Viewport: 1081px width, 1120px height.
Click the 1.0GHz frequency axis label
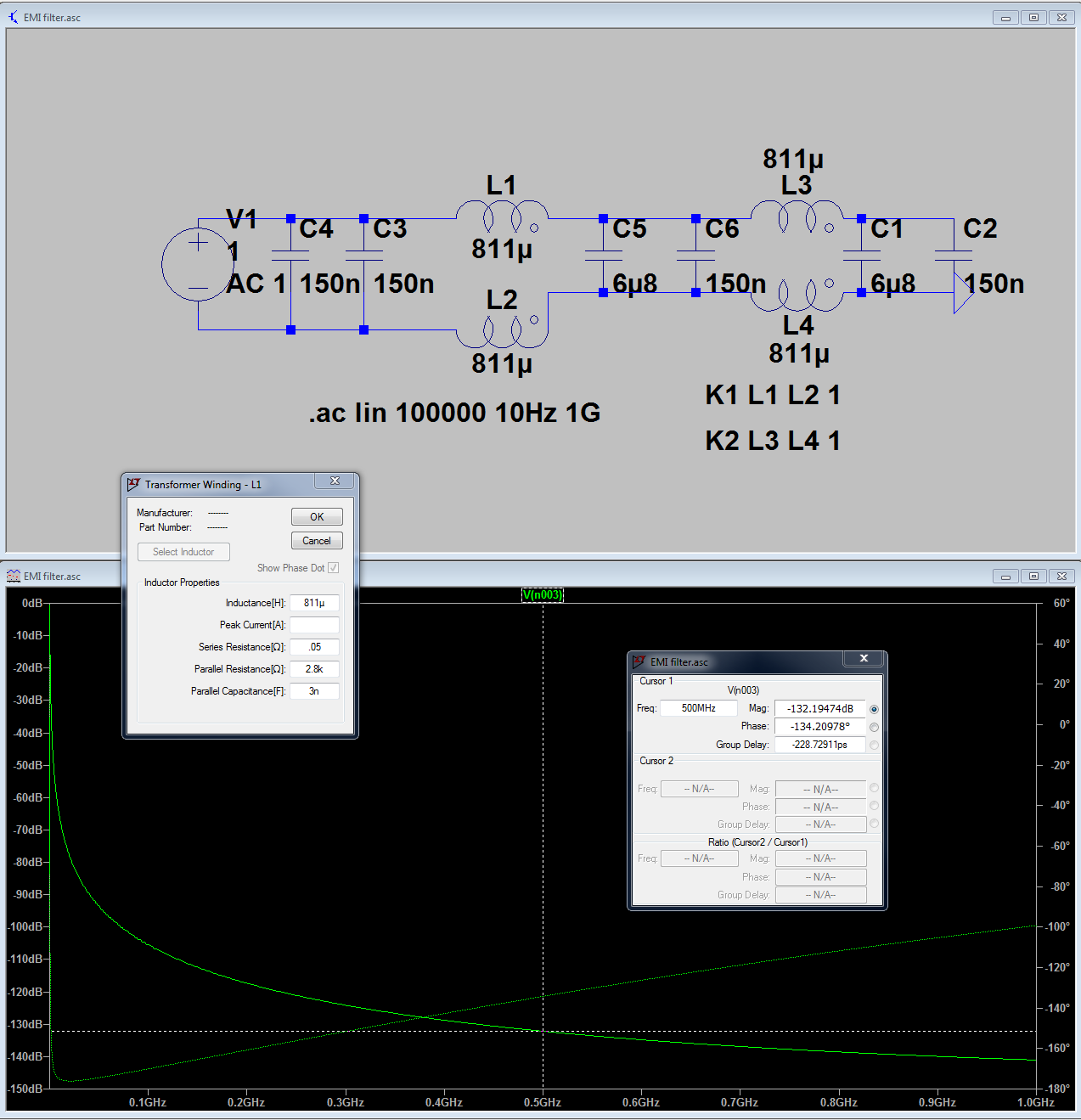point(1036,1102)
